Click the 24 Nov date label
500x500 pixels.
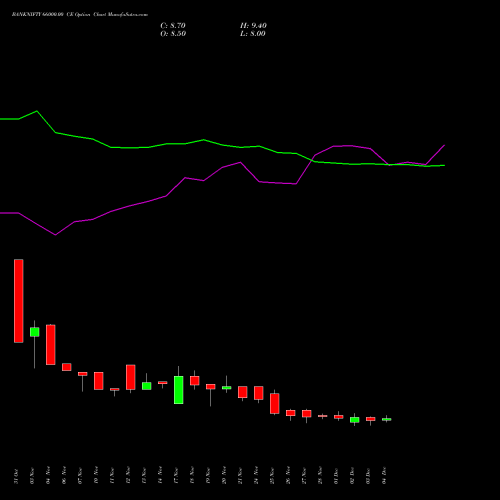pos(256,476)
